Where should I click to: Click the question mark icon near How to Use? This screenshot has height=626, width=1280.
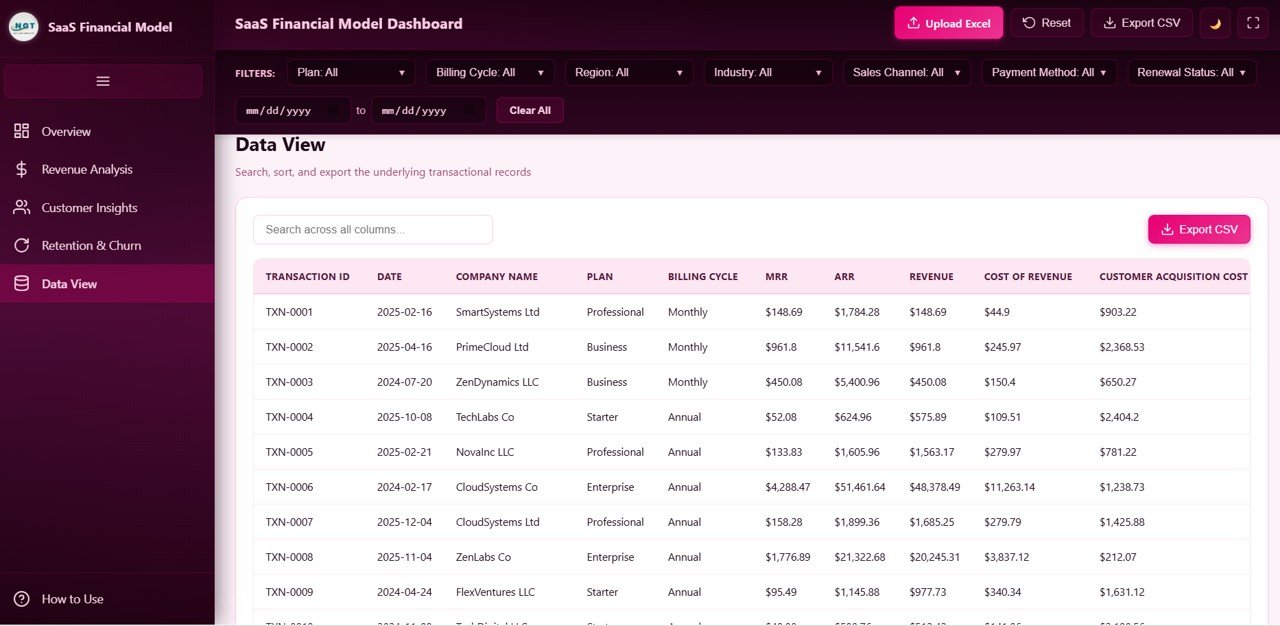[21, 599]
